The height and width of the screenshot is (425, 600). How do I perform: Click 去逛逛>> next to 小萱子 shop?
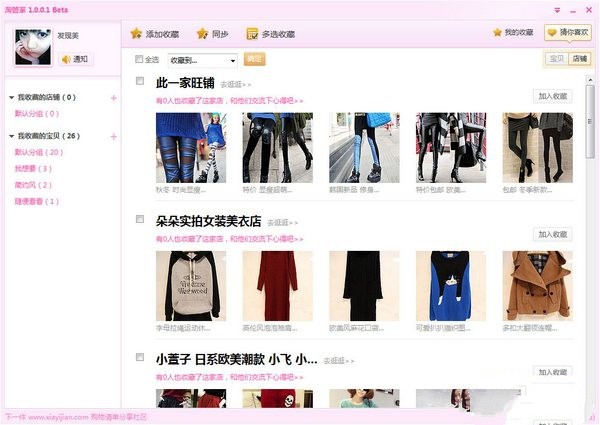coord(339,361)
